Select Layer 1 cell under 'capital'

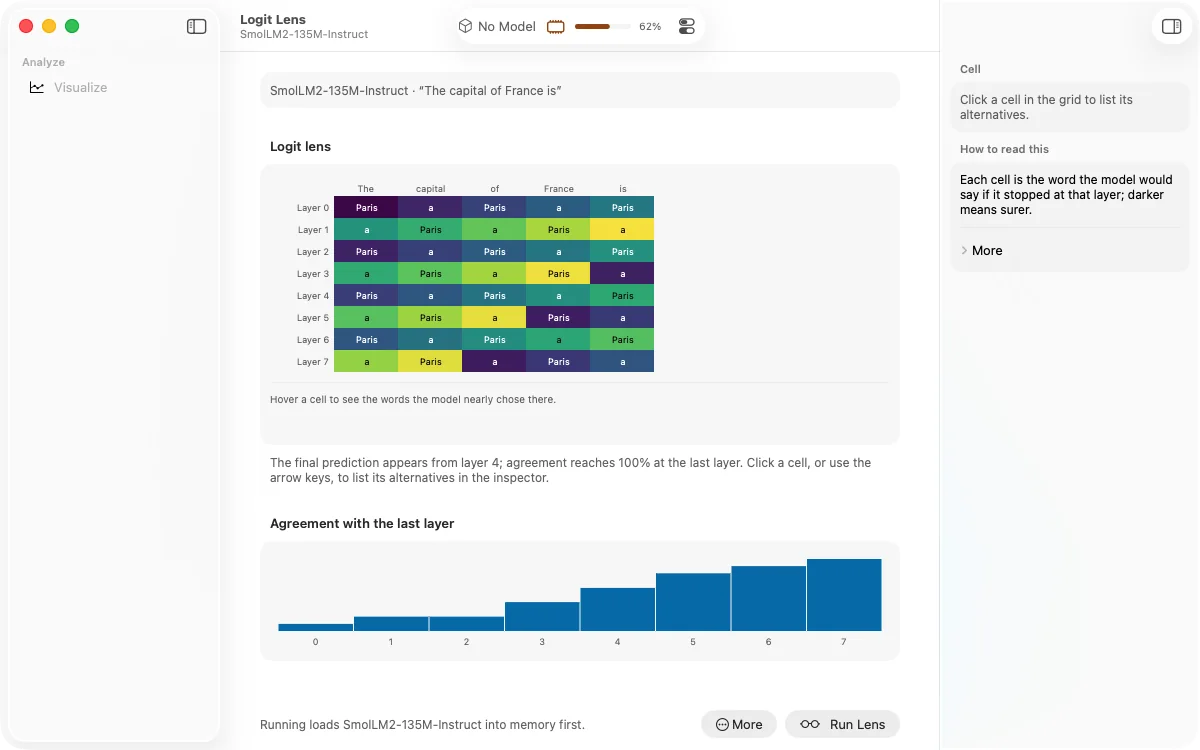tap(430, 230)
